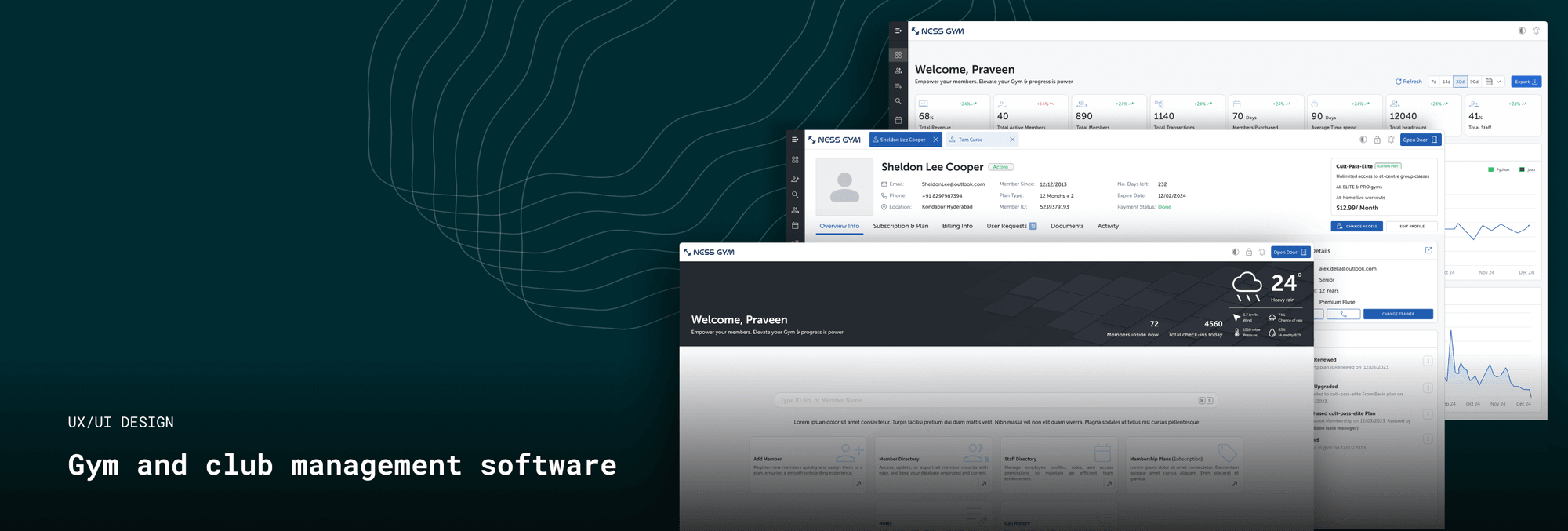Open the Billing Info tab
1568x531 pixels.
pos(957,226)
